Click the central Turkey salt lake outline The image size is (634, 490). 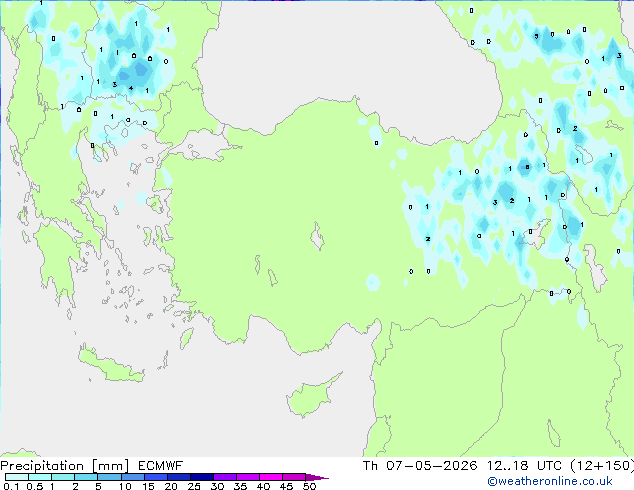click(x=317, y=237)
